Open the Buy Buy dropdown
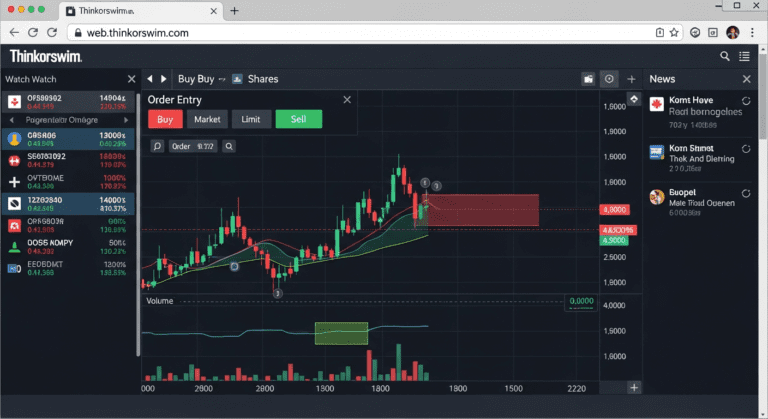The image size is (768, 419). (x=201, y=79)
